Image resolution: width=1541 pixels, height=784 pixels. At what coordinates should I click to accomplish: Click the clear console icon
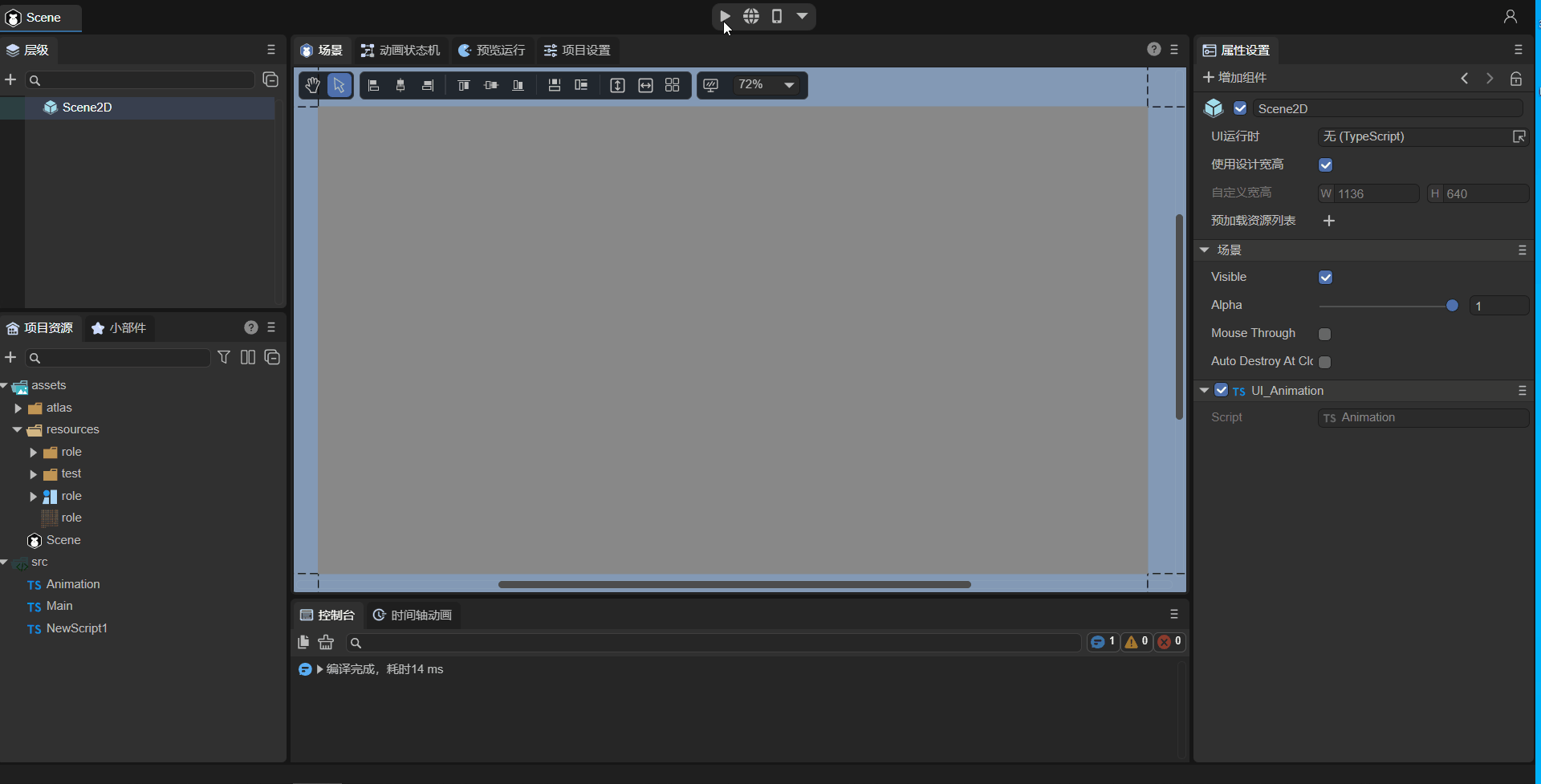(x=326, y=642)
